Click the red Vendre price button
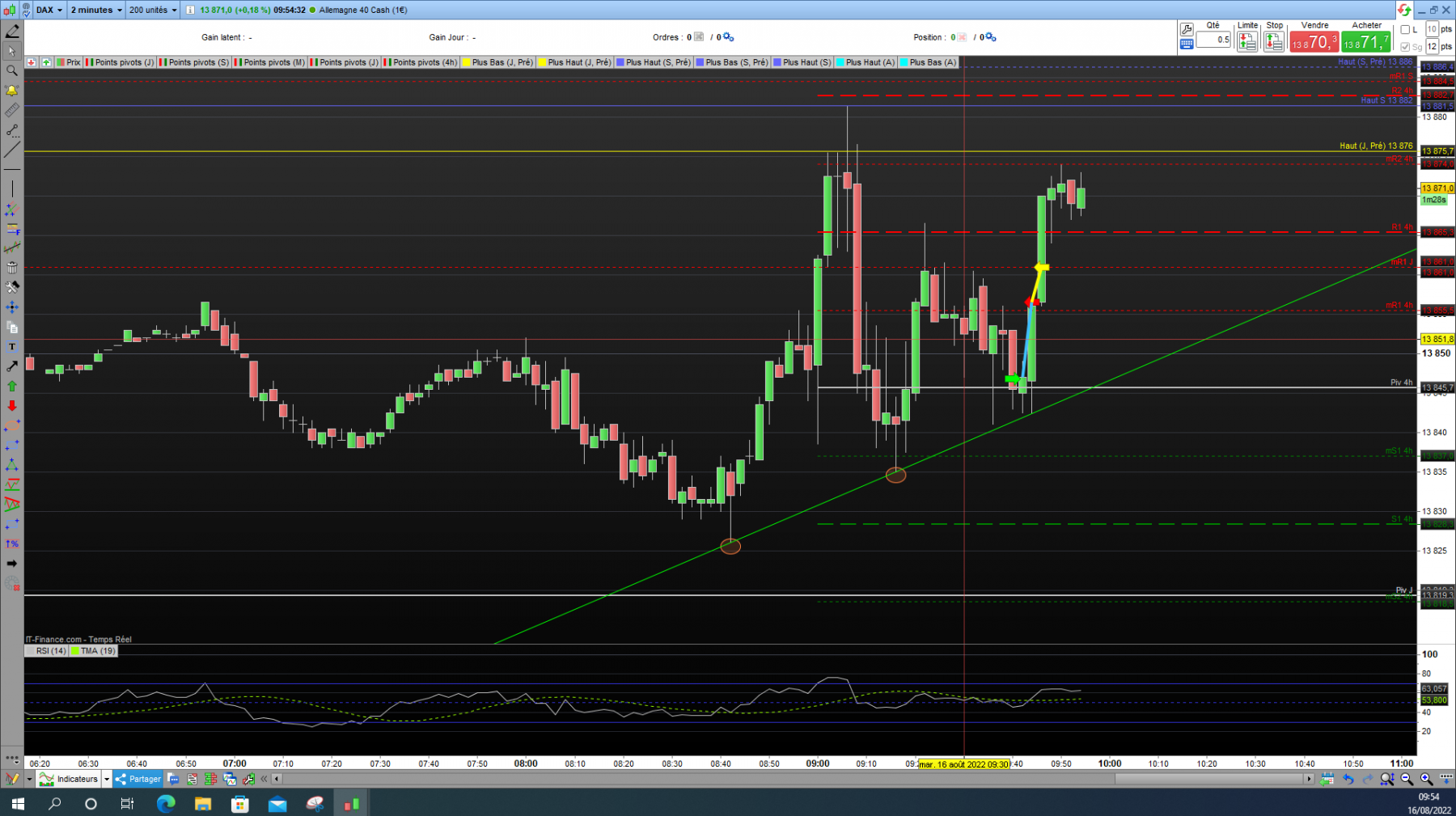This screenshot has width=1456, height=816. [1314, 41]
